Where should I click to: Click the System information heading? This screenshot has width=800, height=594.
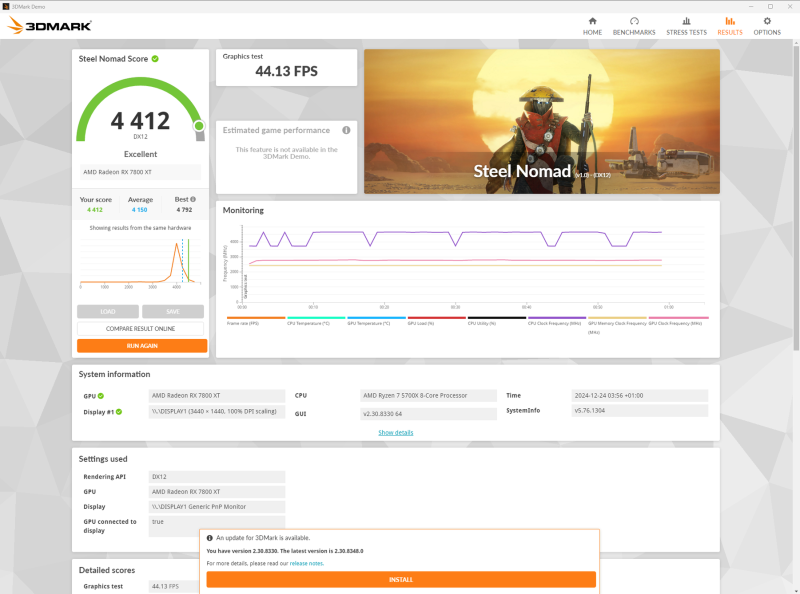[x=114, y=374]
